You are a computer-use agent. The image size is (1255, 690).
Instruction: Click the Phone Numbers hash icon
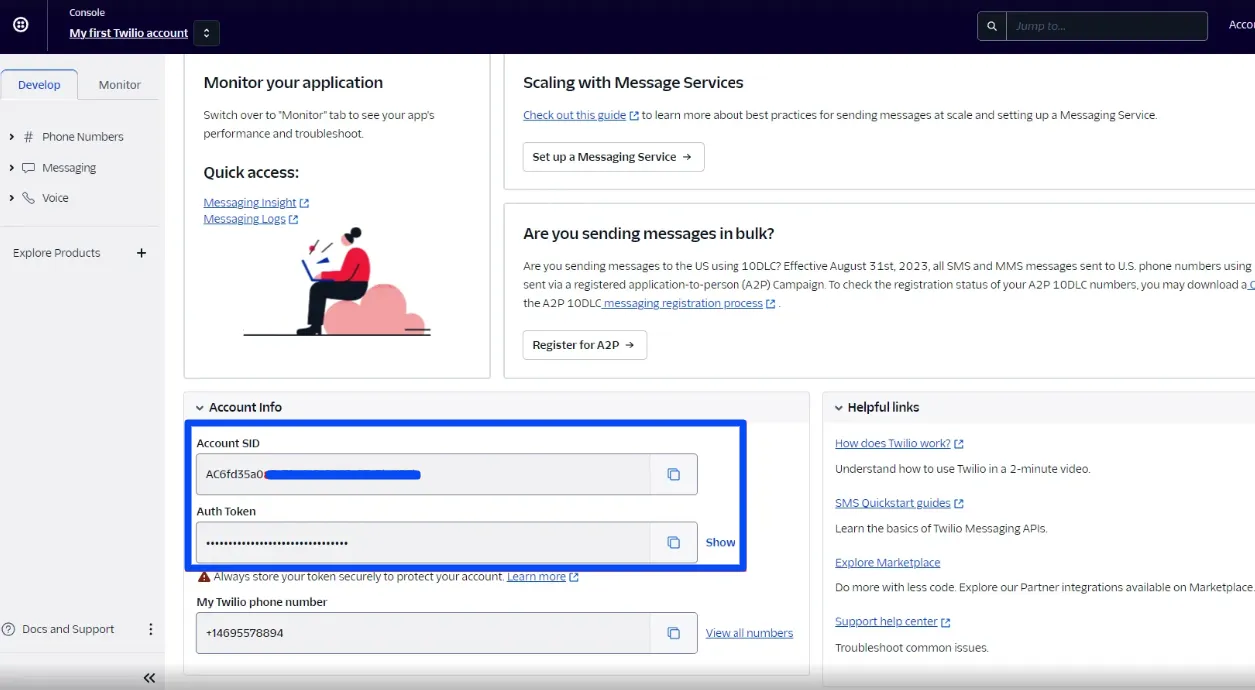click(28, 137)
